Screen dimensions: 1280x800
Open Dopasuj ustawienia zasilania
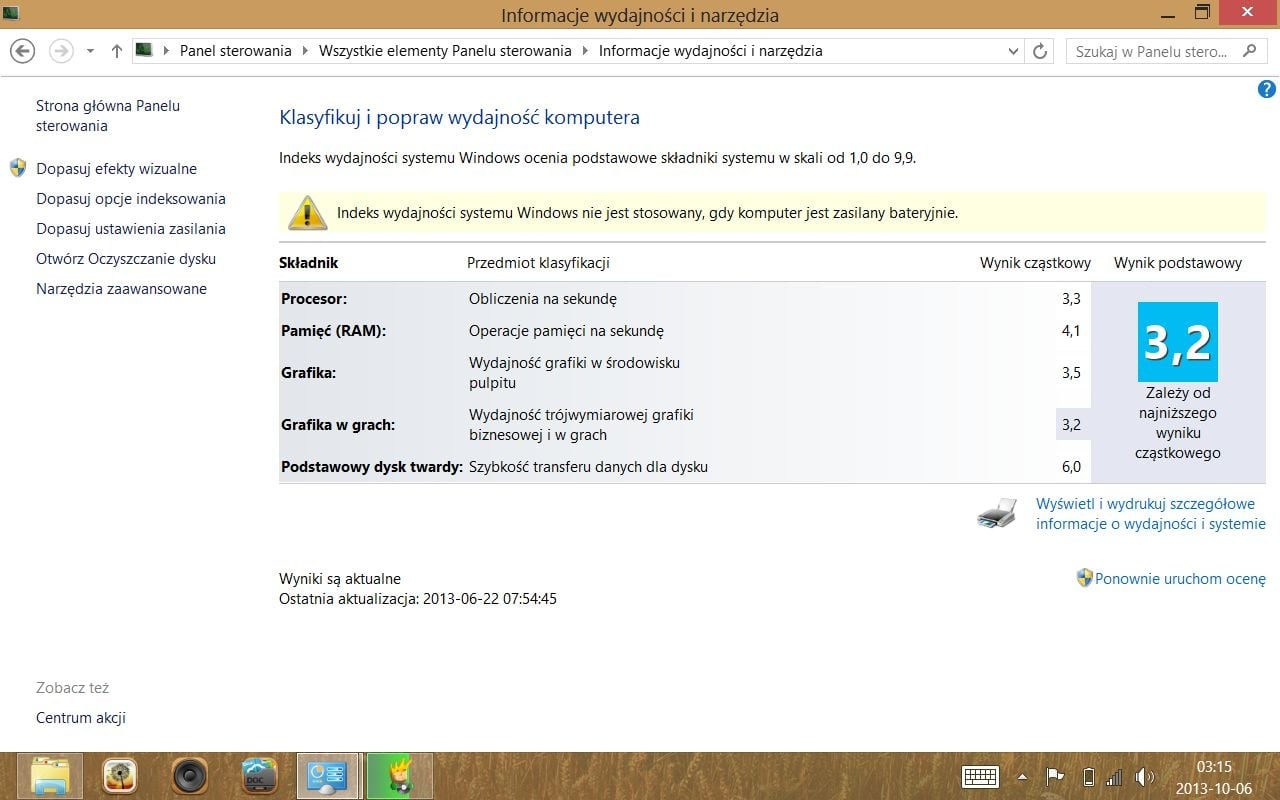pos(131,229)
